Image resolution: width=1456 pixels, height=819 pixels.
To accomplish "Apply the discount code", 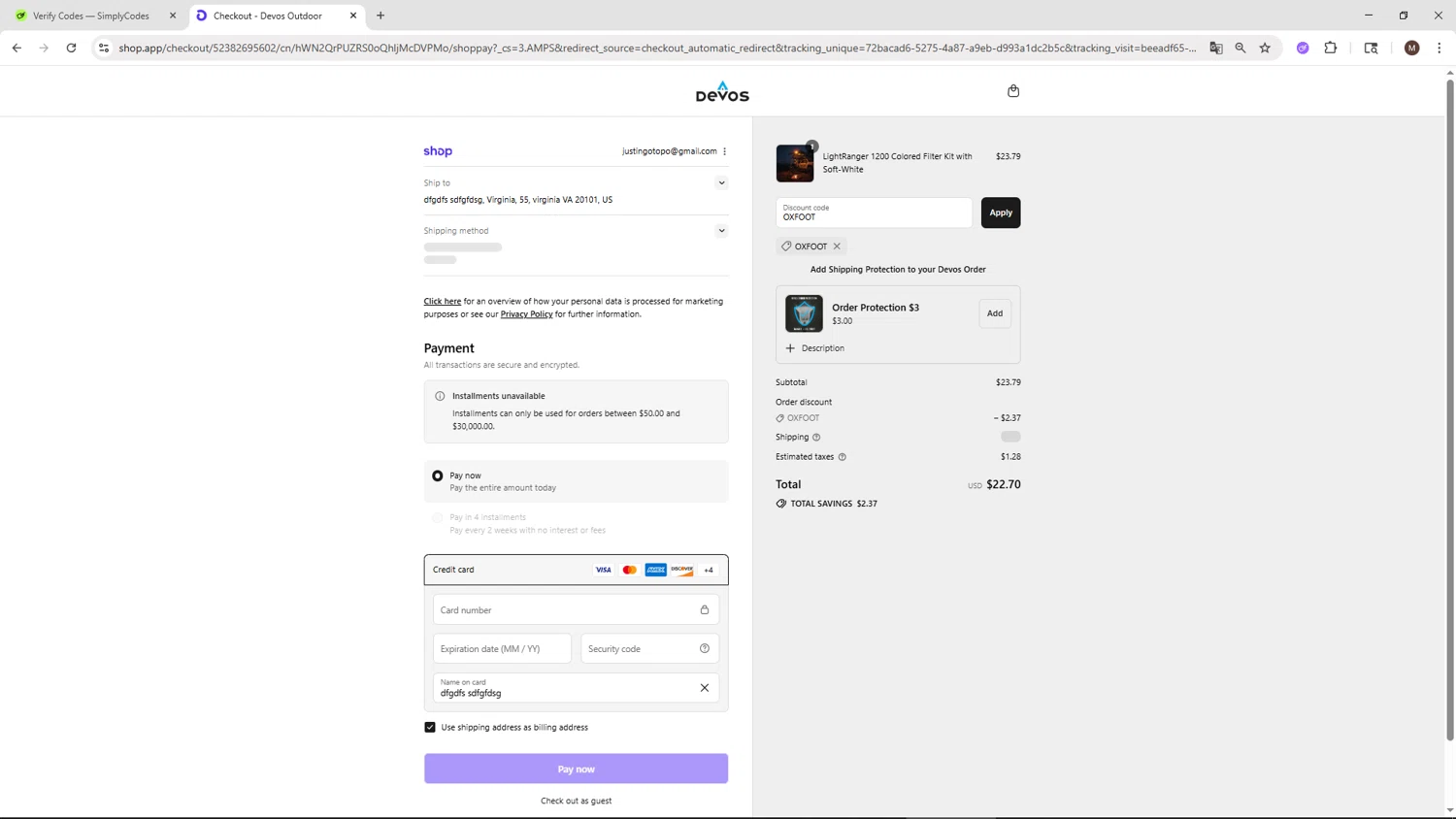I will coord(1001,213).
